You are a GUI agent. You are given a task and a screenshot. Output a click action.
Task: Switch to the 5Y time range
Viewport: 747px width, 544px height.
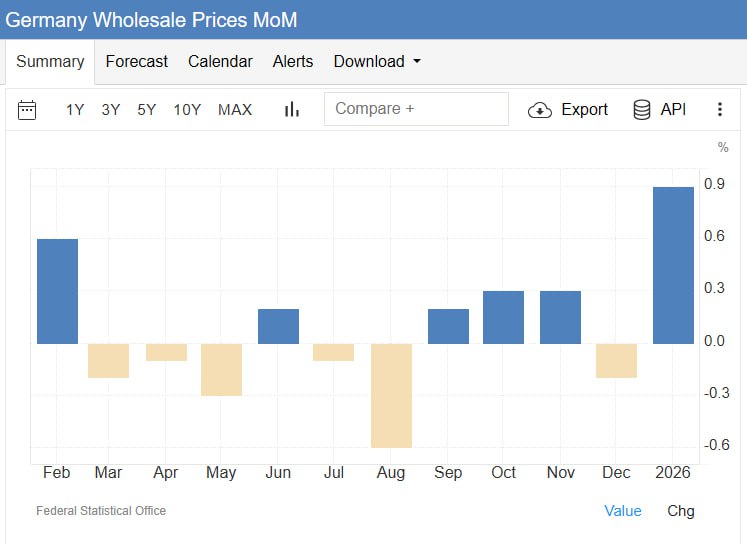147,110
